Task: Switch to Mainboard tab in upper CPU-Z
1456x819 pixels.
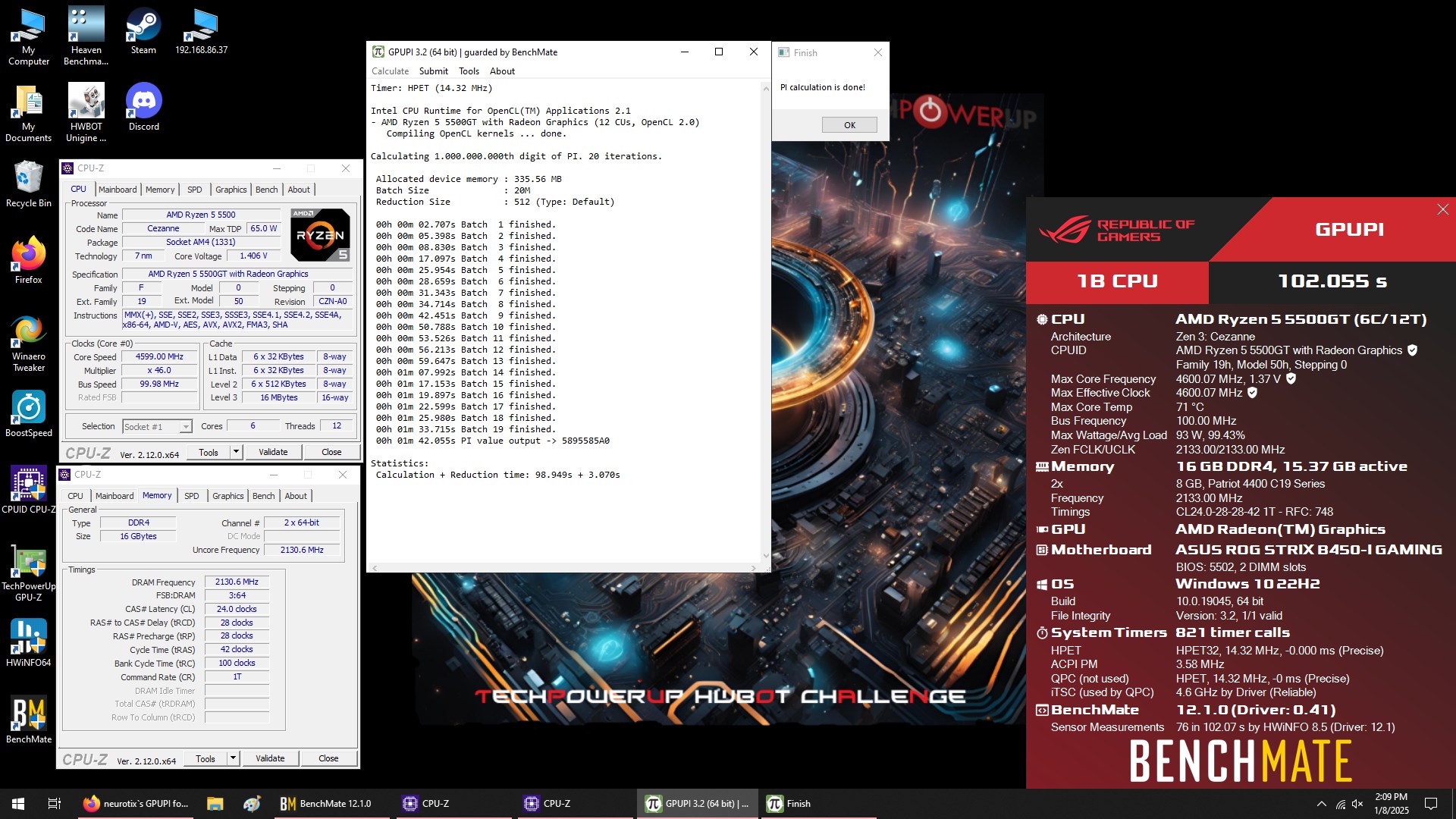Action: tap(118, 190)
